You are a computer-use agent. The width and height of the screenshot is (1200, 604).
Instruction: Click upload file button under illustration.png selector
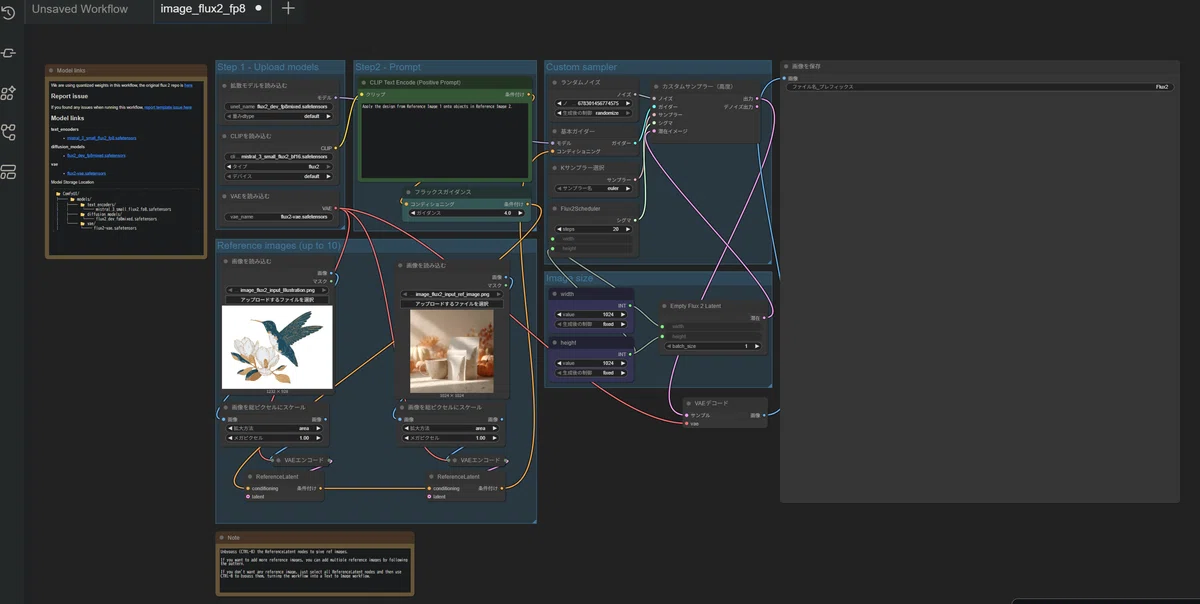click(277, 300)
